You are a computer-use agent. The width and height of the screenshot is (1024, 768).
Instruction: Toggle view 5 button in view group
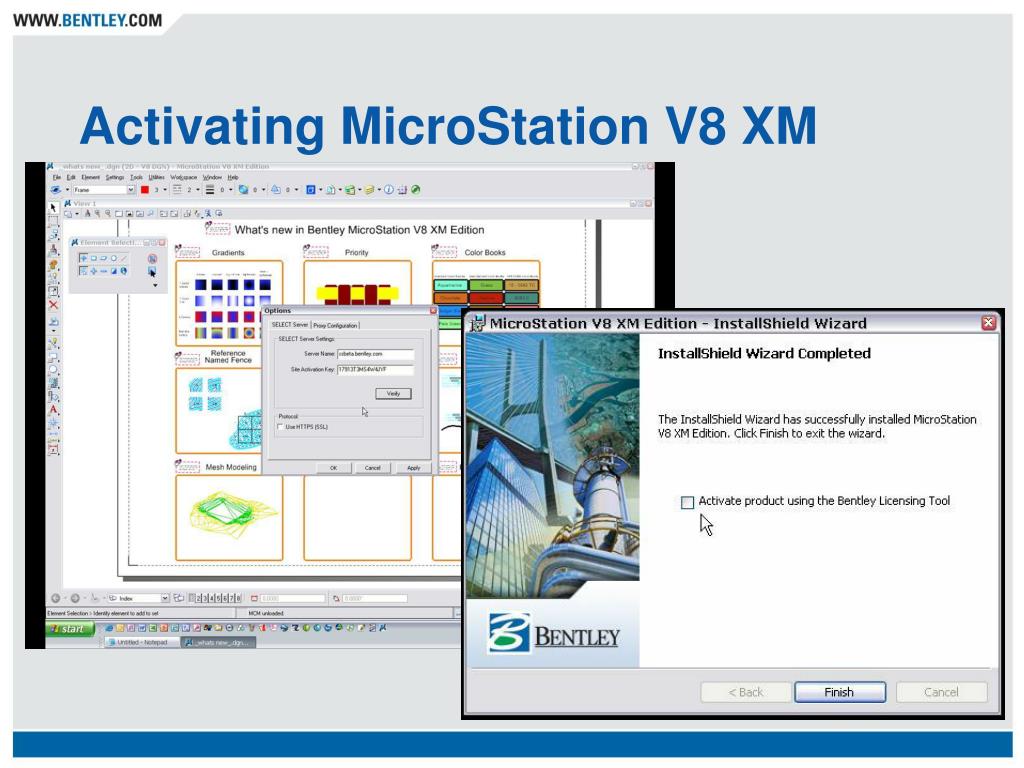(x=219, y=598)
